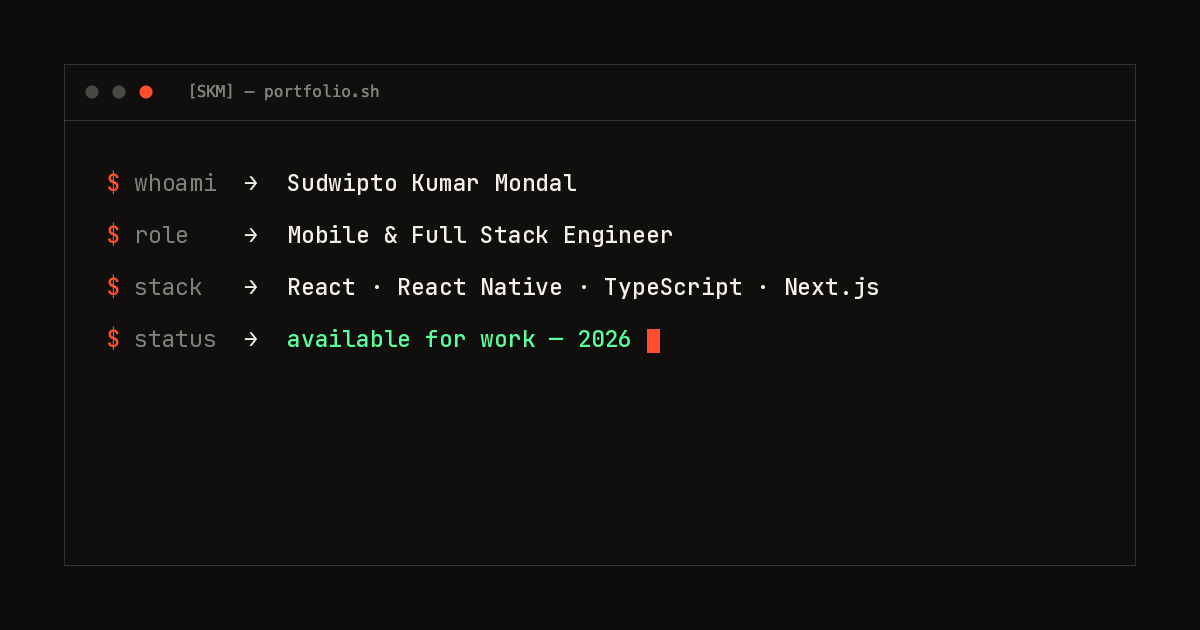
Task: Click the green "available for work — 2026" text
Action: point(459,339)
